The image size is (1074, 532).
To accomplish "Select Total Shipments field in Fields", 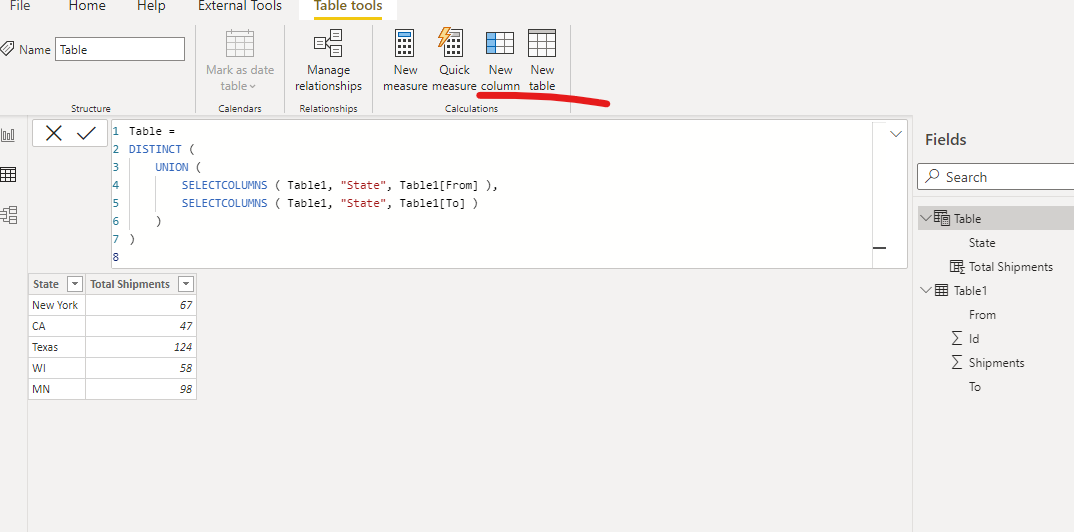I will point(1010,266).
